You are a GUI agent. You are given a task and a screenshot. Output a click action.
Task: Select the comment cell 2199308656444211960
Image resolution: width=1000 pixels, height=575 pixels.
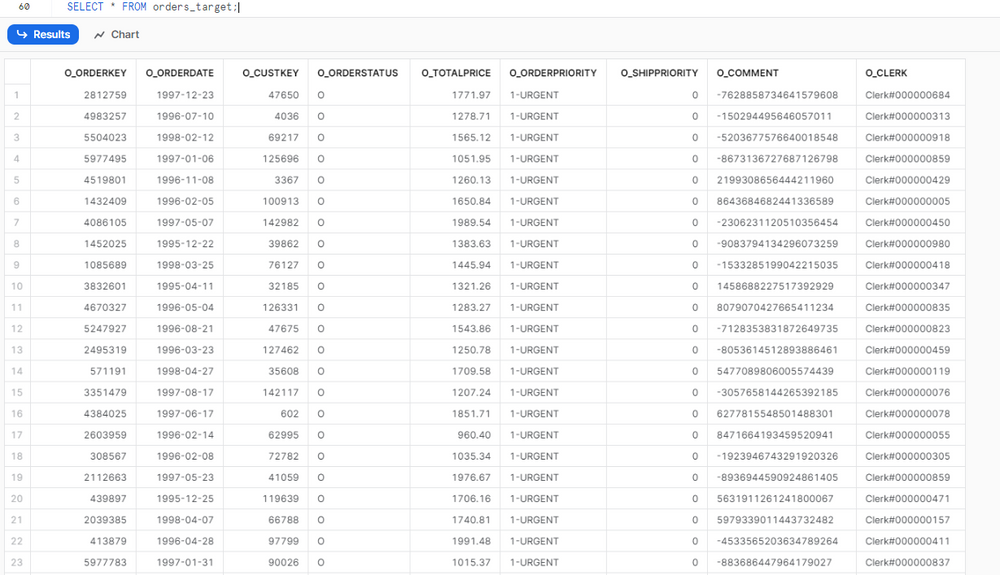(x=776, y=180)
